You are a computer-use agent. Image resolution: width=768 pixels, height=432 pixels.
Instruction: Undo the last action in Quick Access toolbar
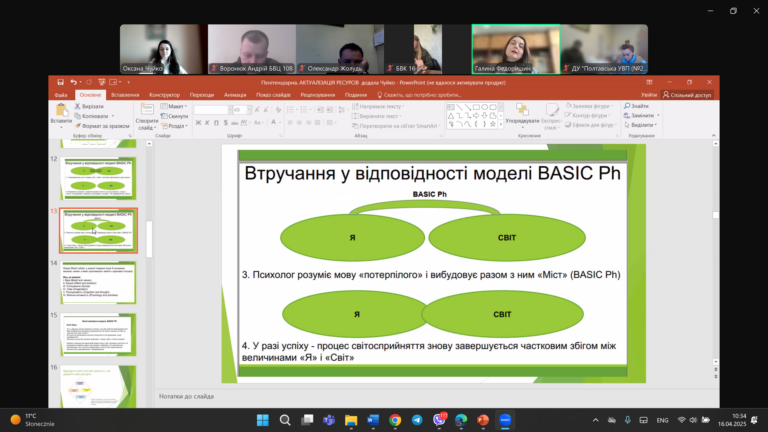pos(73,82)
